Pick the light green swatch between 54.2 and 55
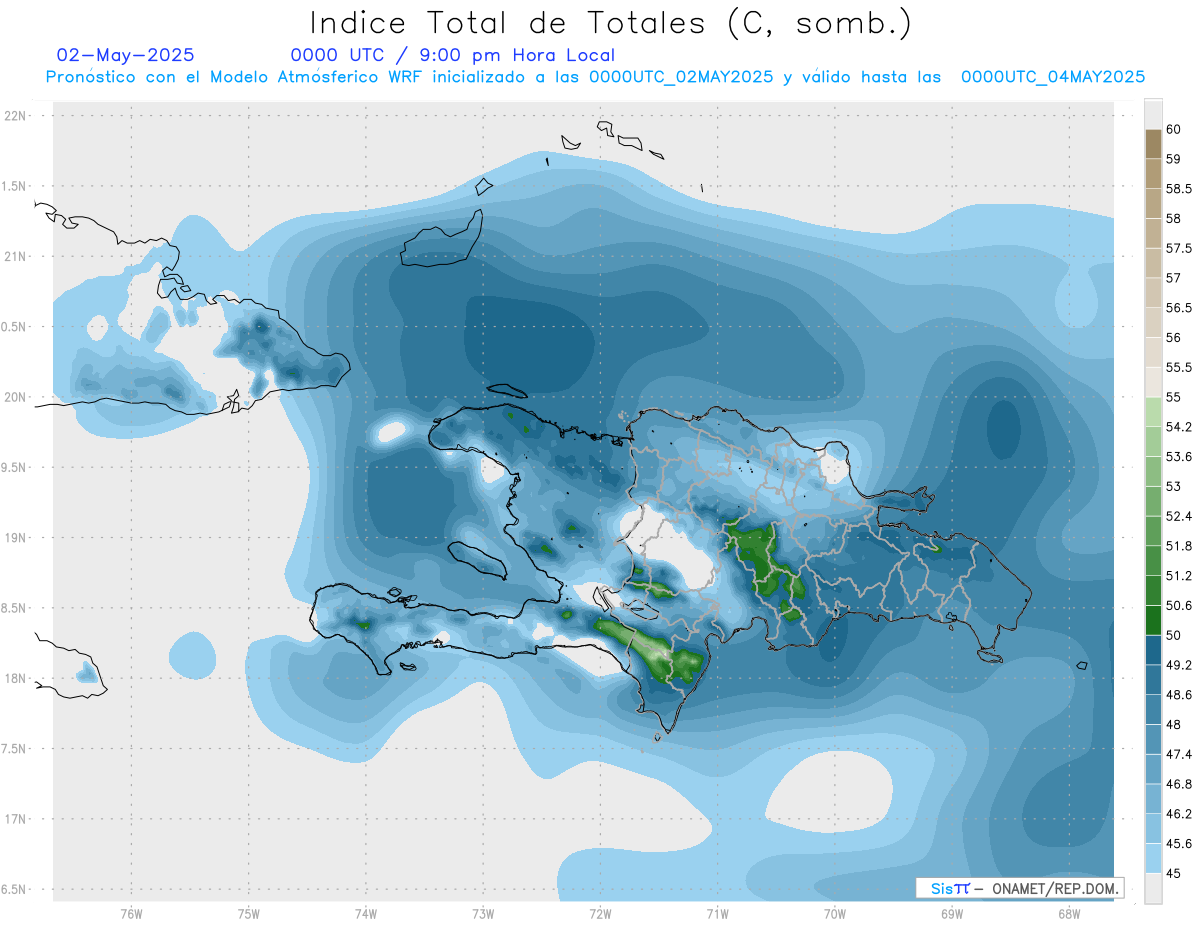This screenshot has width=1200, height=927. 1153,412
